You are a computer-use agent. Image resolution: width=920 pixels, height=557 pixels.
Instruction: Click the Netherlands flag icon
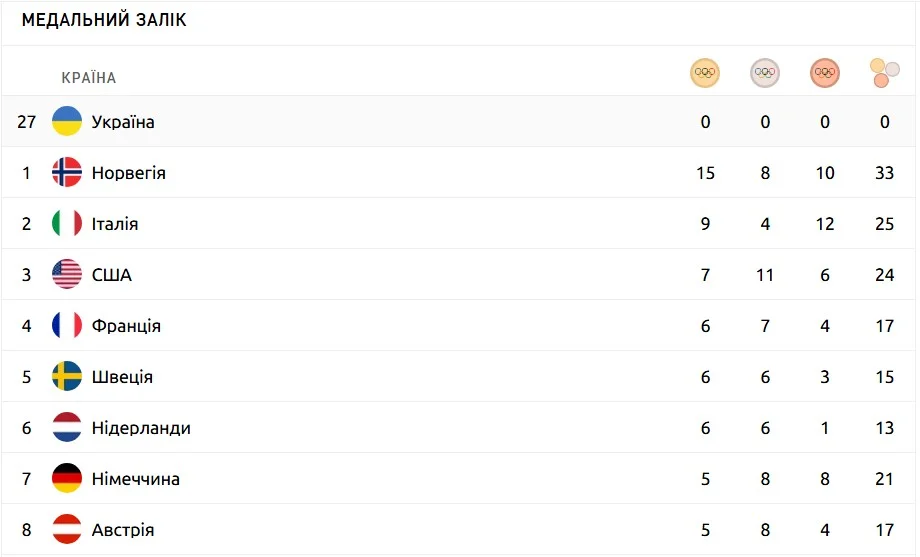coord(67,428)
